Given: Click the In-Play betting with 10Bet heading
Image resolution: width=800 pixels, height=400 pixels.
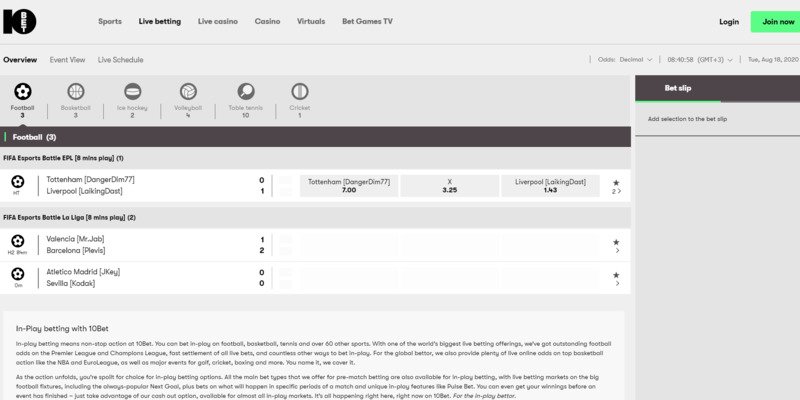Looking at the screenshot, I should click(62, 329).
